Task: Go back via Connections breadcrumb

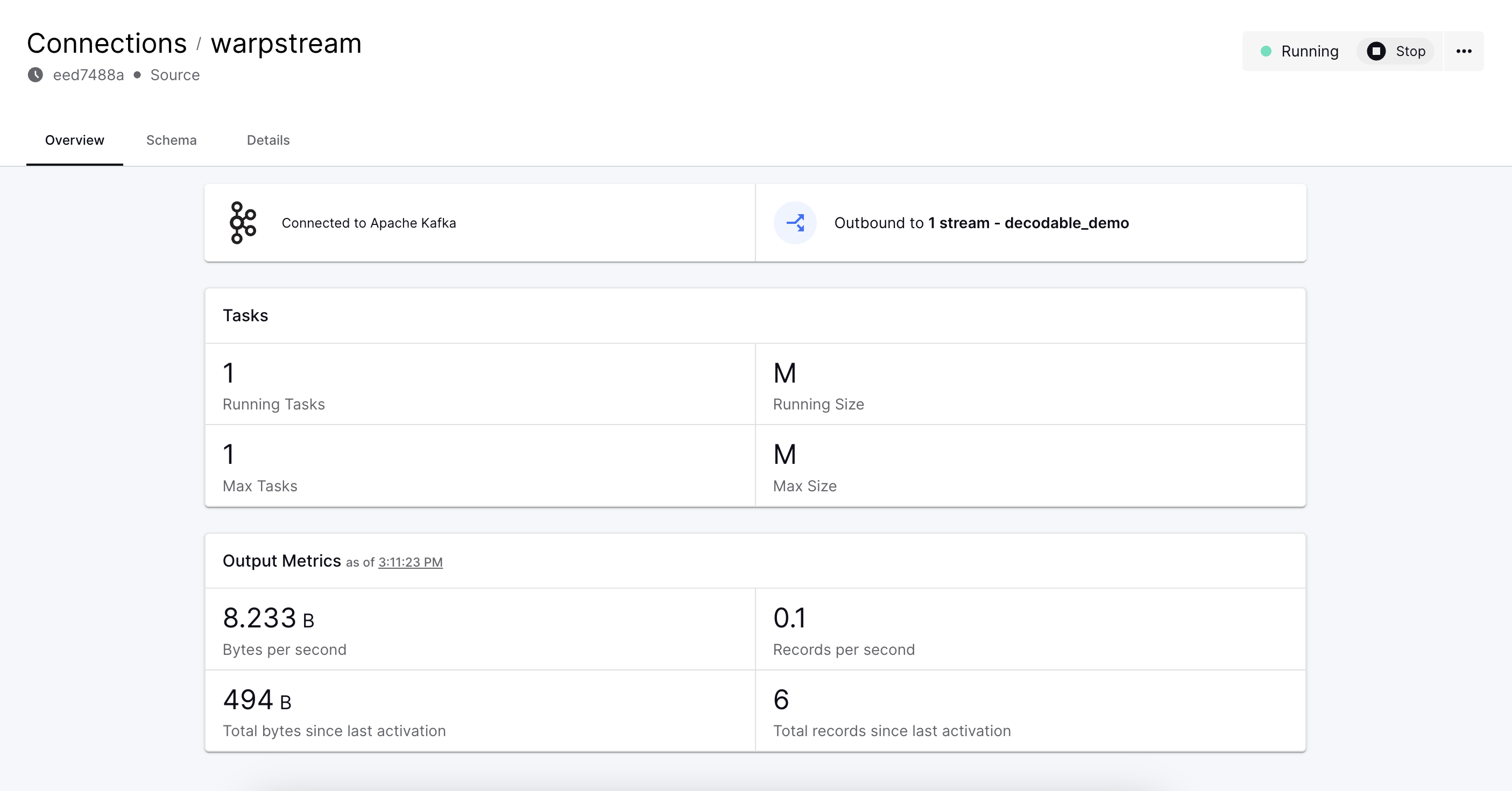Action: pyautogui.click(x=107, y=44)
